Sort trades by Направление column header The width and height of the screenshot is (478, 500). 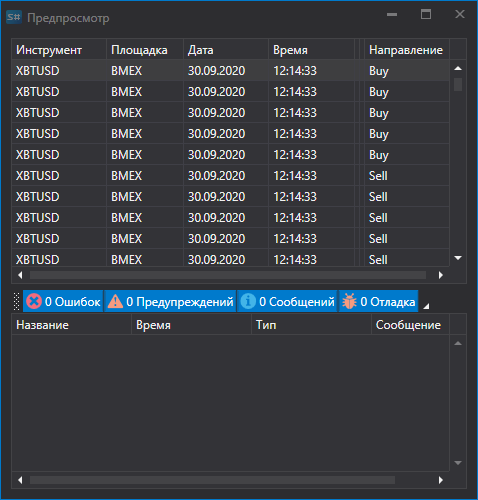407,50
